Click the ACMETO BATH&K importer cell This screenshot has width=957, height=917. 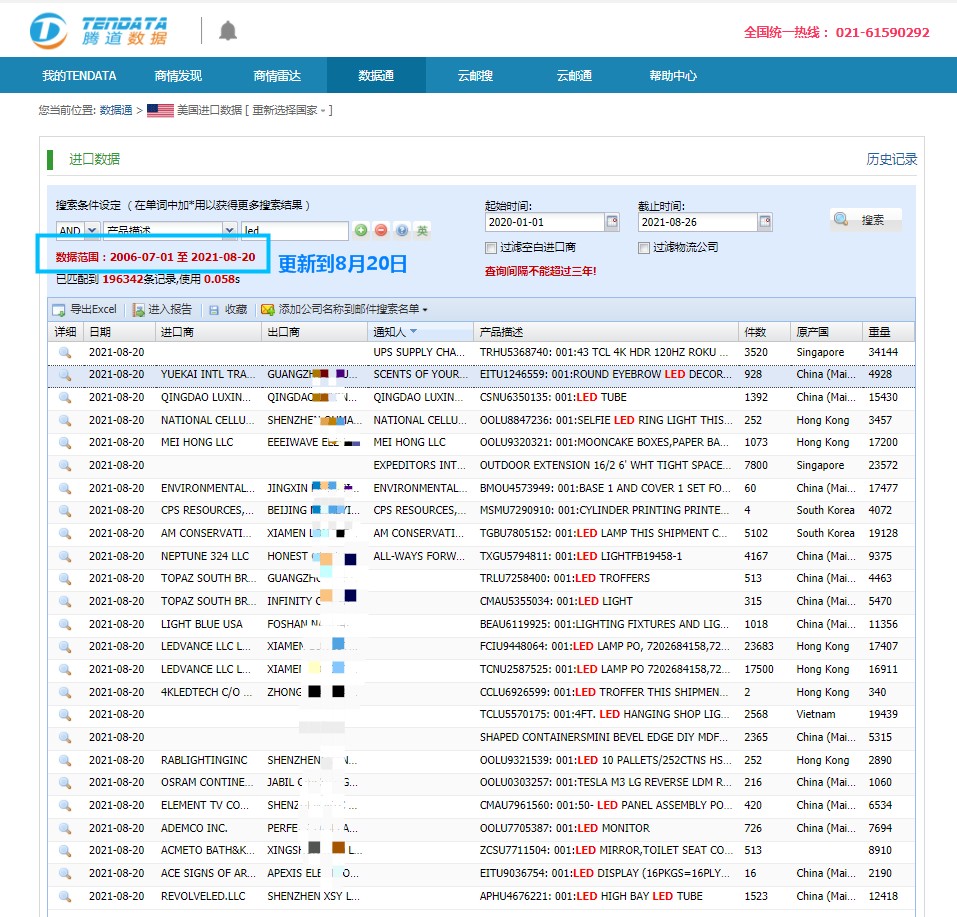tap(208, 851)
